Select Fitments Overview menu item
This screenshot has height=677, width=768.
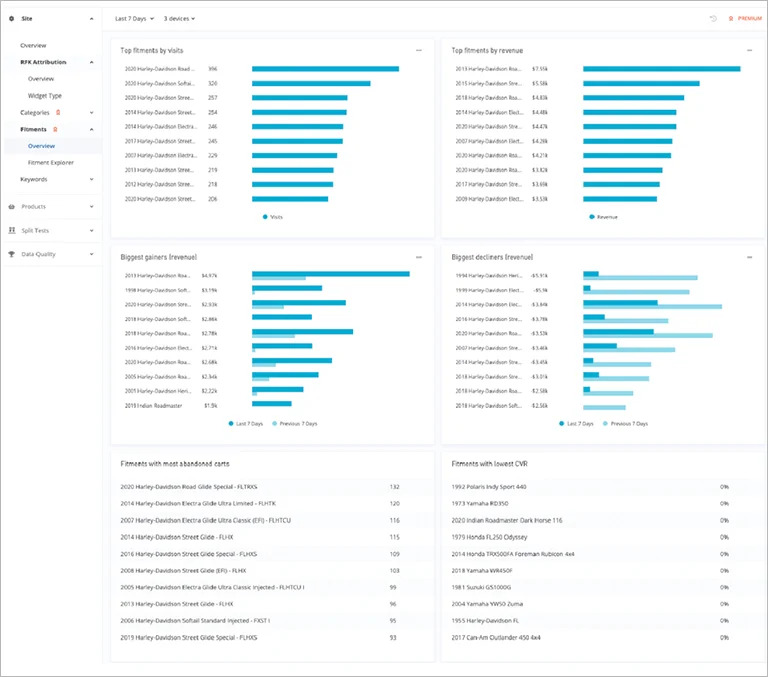pyautogui.click(x=42, y=146)
